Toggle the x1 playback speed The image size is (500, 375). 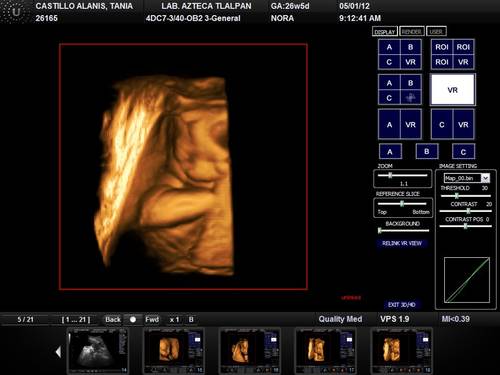coord(174,319)
